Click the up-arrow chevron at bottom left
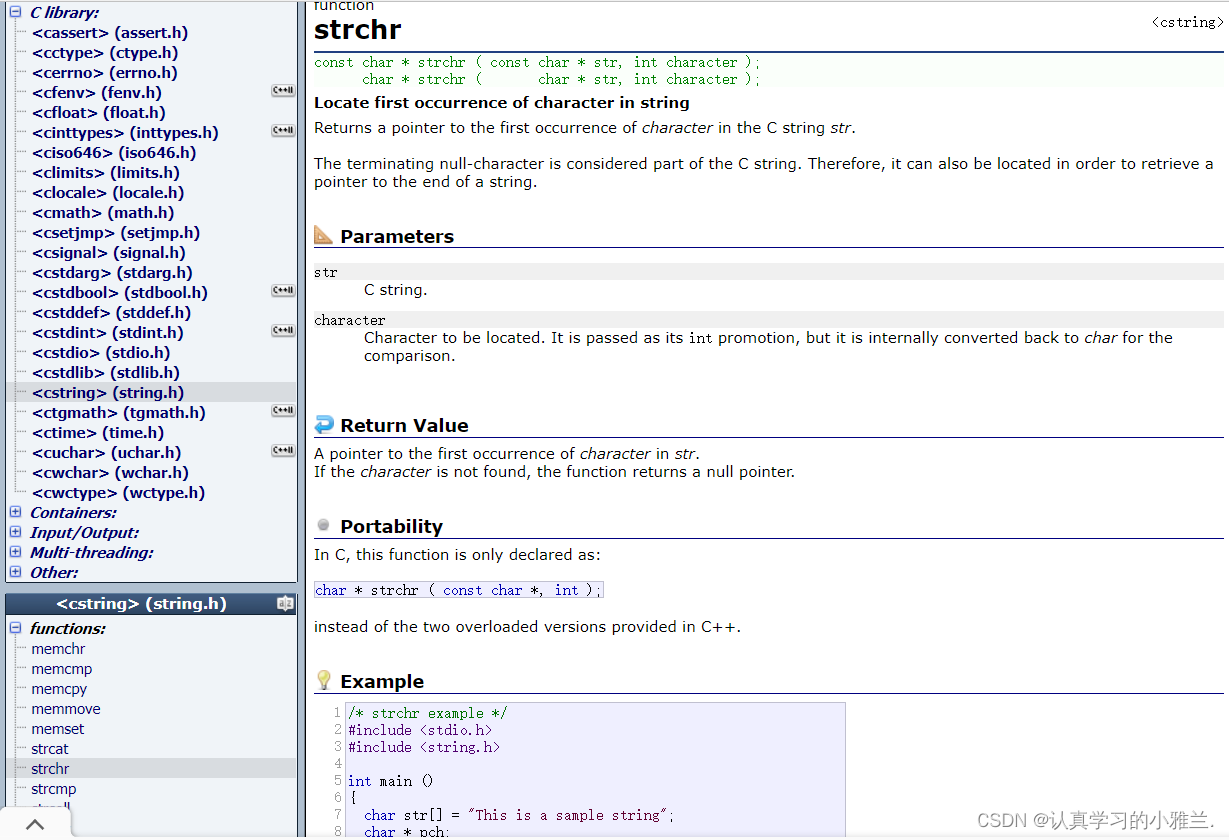Image resolution: width=1229 pixels, height=840 pixels. pyautogui.click(x=35, y=825)
